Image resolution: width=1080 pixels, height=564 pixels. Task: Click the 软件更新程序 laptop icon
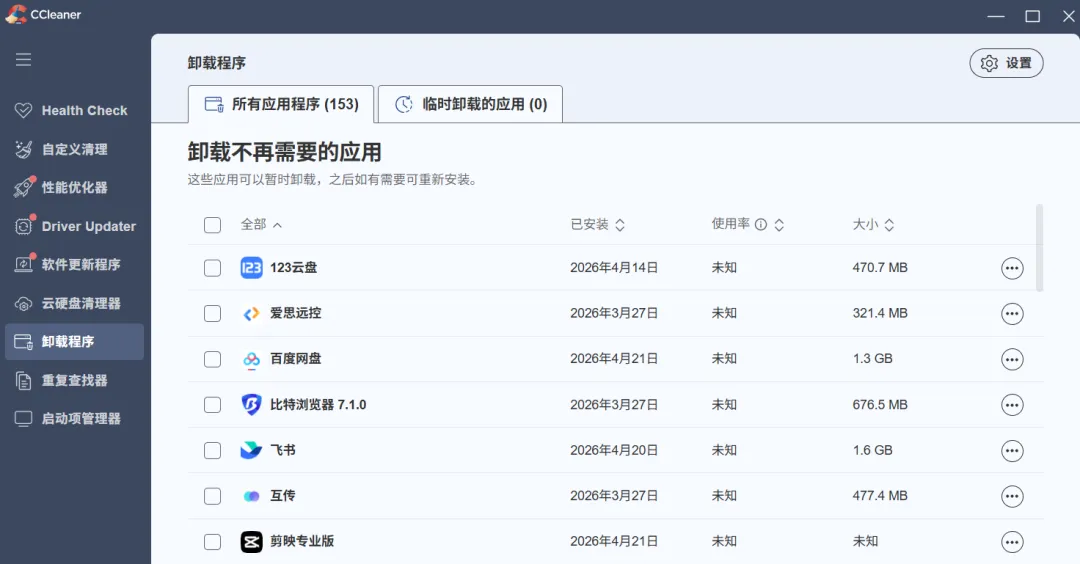[x=24, y=264]
